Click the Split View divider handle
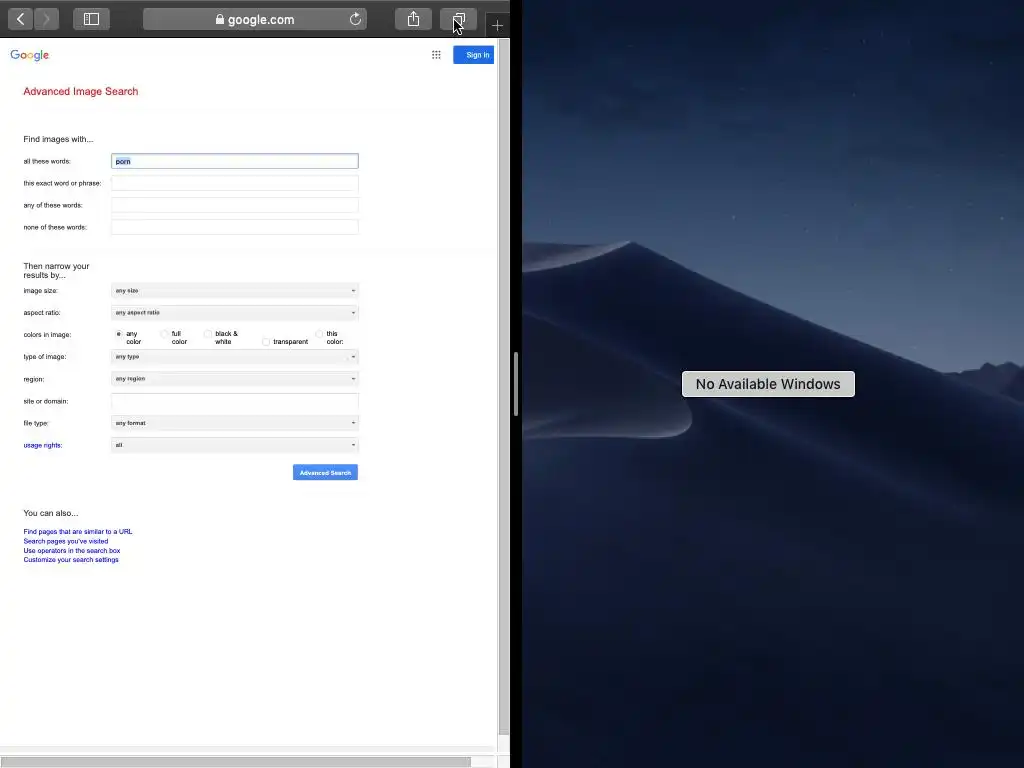Viewport: 1024px width, 768px height. [x=516, y=384]
